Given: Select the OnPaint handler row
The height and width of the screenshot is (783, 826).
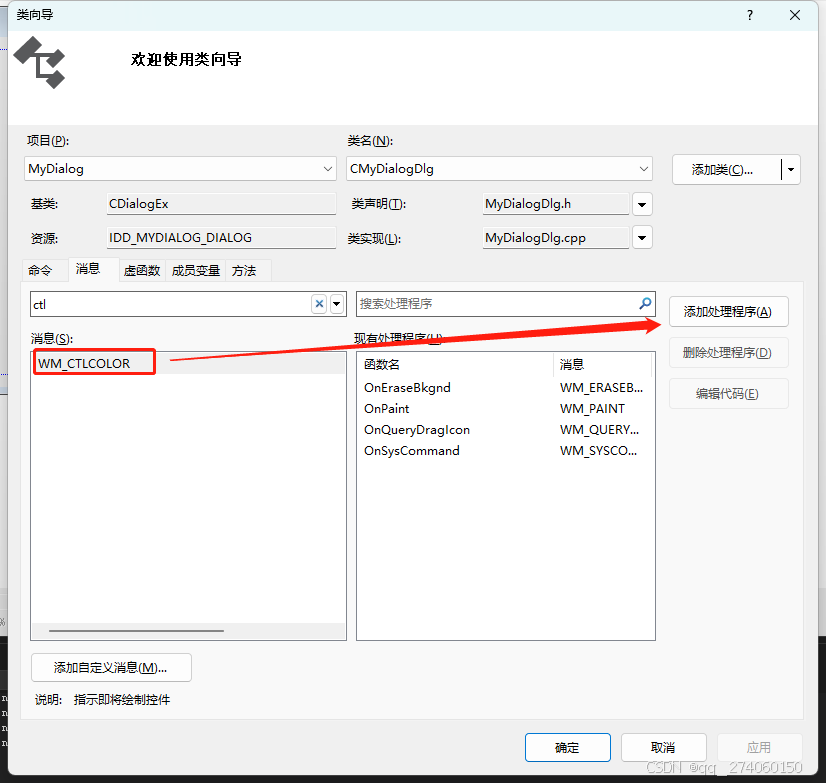Looking at the screenshot, I should pyautogui.click(x=505, y=409).
